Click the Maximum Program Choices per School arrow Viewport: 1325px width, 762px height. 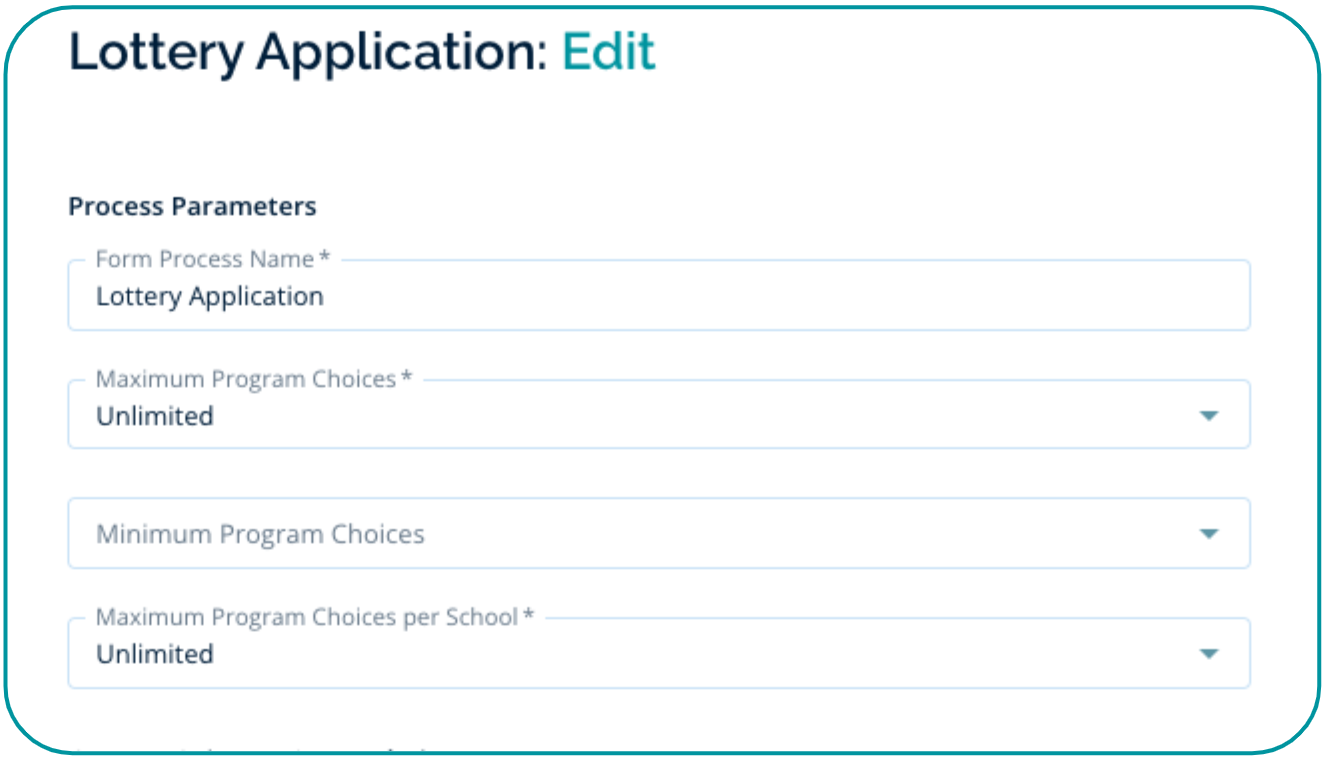click(1208, 653)
